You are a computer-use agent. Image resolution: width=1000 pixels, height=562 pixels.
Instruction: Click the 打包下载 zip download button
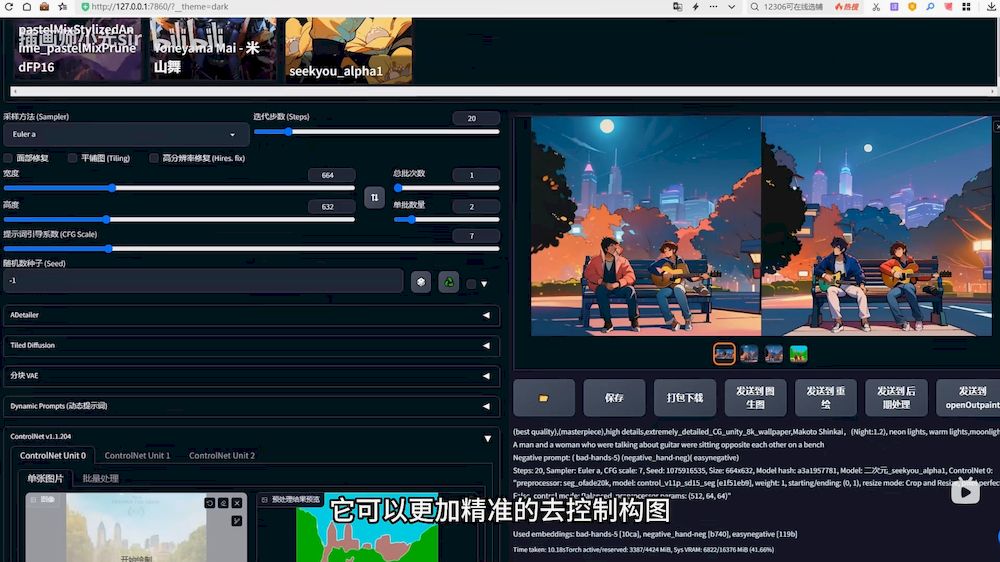pos(684,398)
